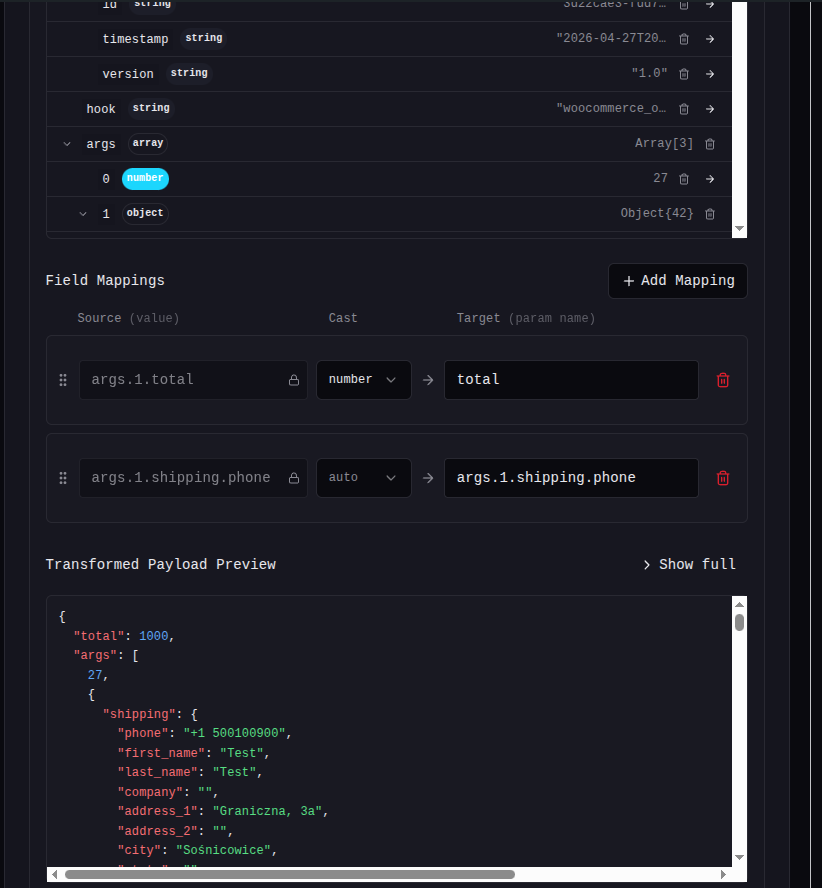Click arrow icon on args item 0 row
This screenshot has height=888, width=822.
click(710, 179)
